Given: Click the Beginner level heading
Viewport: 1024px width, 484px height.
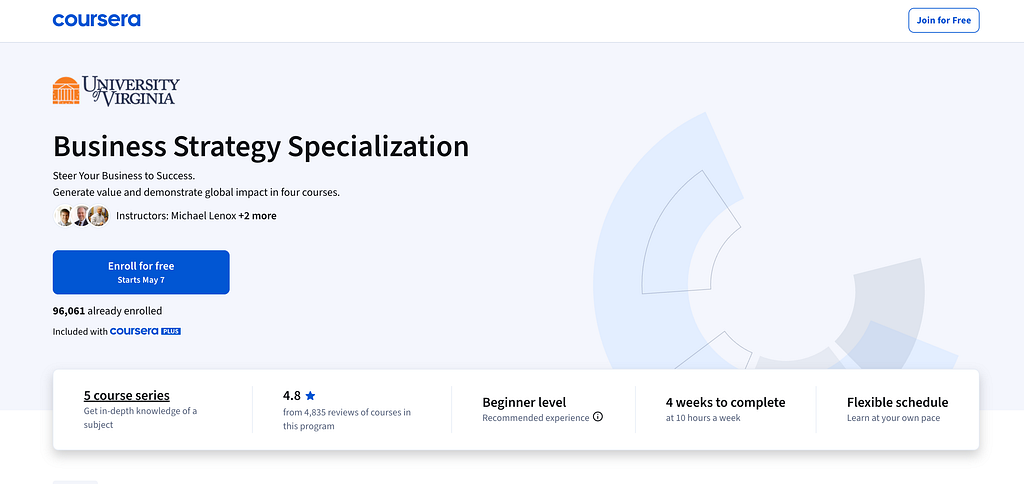Looking at the screenshot, I should click(x=524, y=402).
